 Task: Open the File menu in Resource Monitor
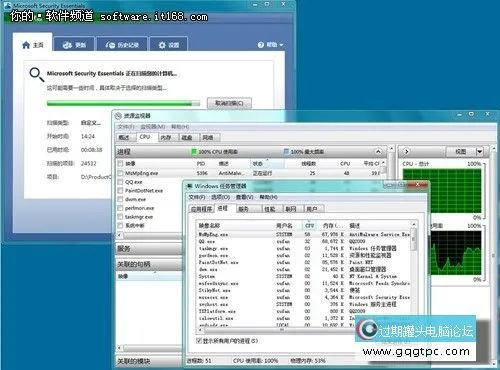(x=126, y=127)
